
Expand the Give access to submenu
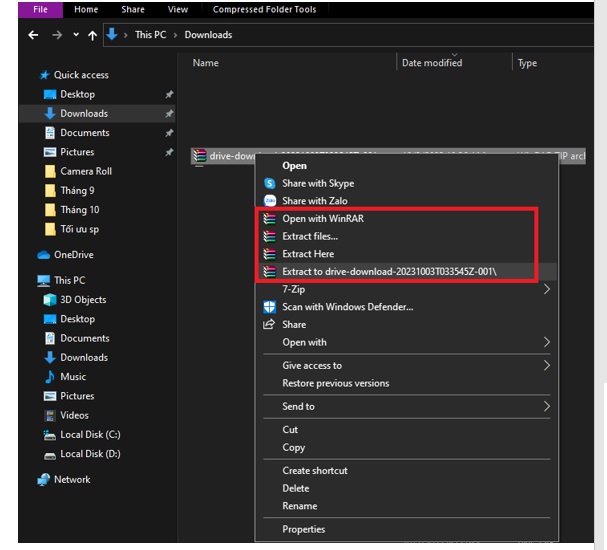[x=547, y=366]
